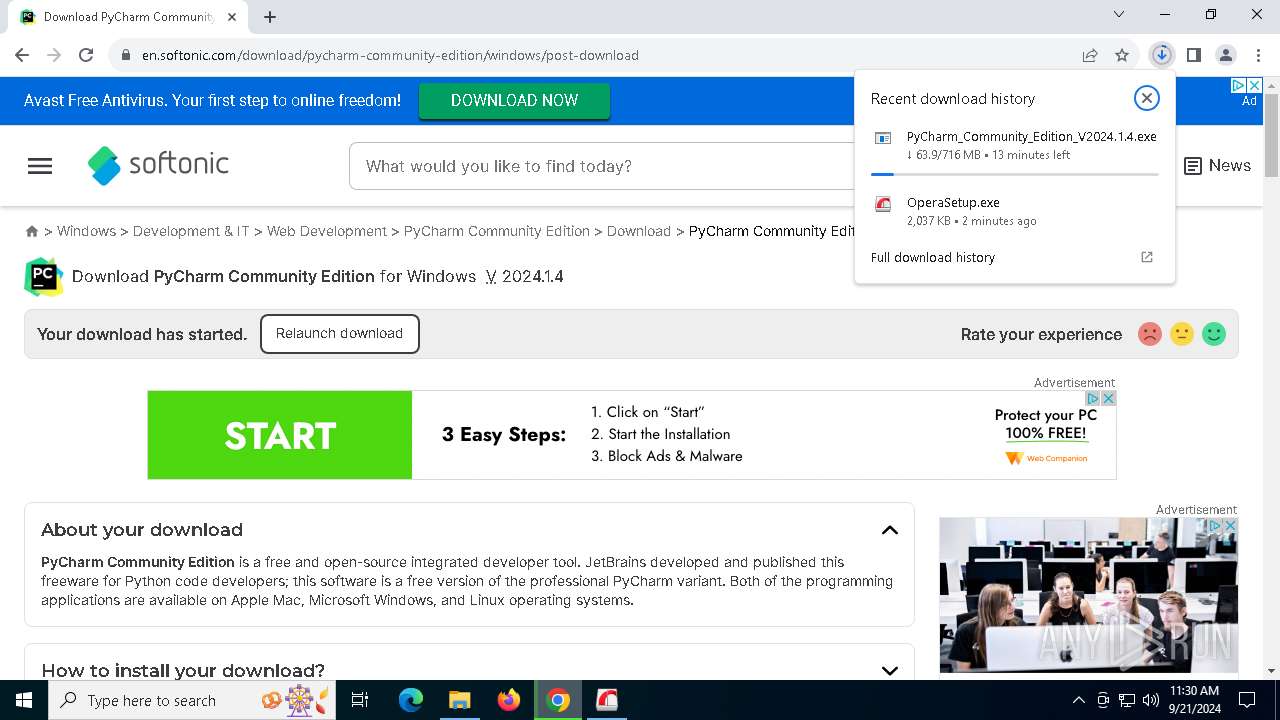Open the News section icon
Viewport: 1280px width, 720px height.
(1193, 166)
